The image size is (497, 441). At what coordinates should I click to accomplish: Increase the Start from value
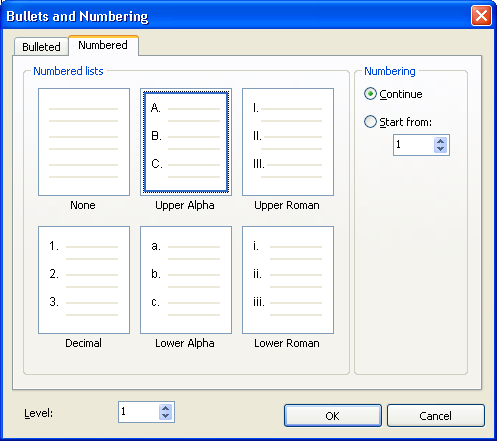440,141
